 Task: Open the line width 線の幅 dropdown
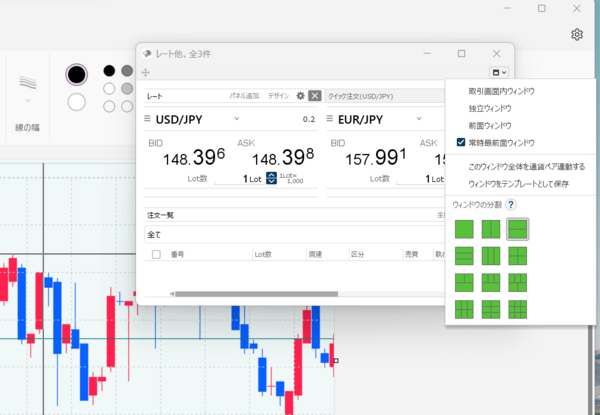[28, 100]
